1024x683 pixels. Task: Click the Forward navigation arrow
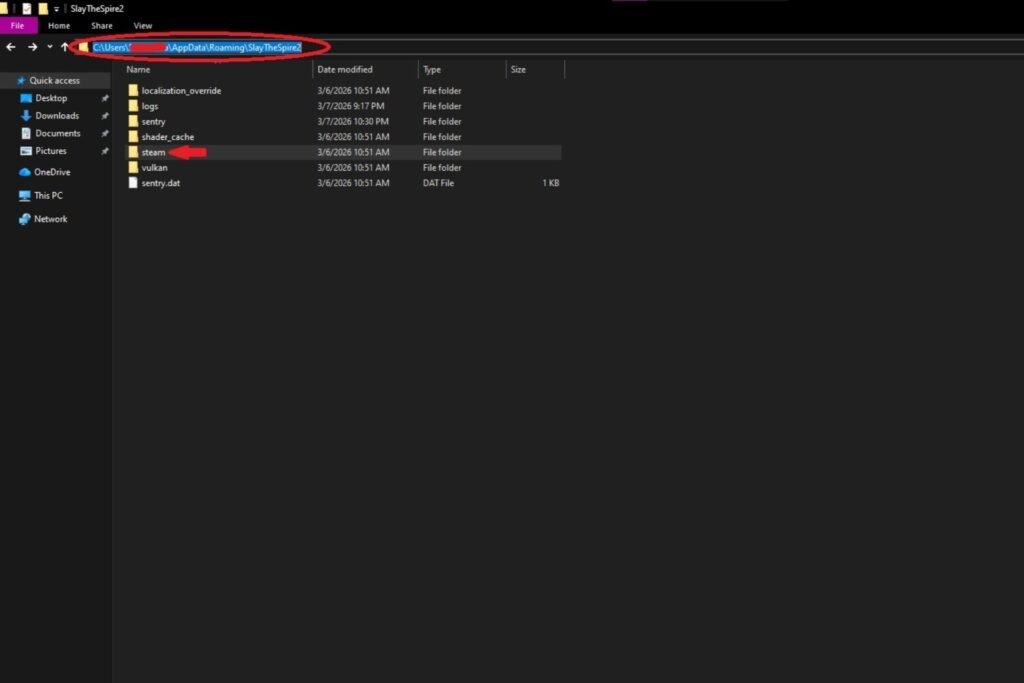[32, 47]
